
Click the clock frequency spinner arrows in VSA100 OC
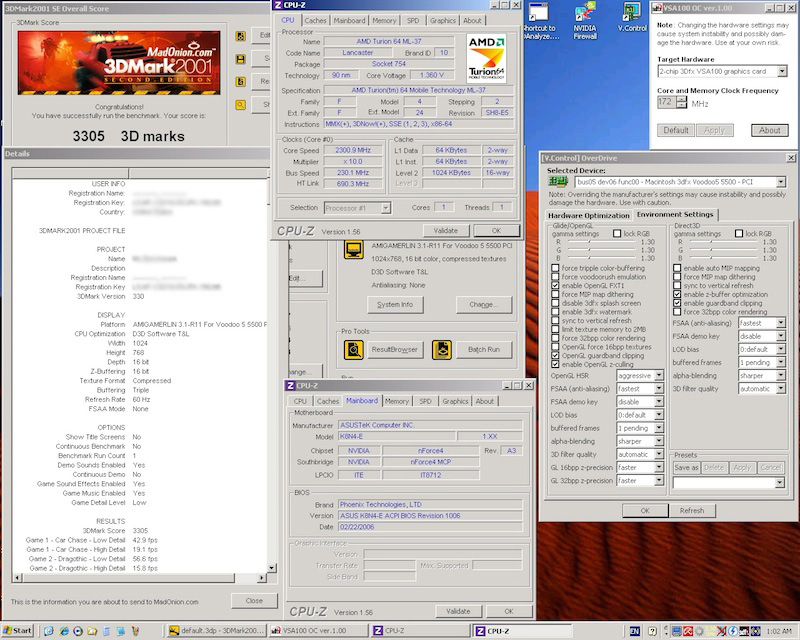point(682,102)
